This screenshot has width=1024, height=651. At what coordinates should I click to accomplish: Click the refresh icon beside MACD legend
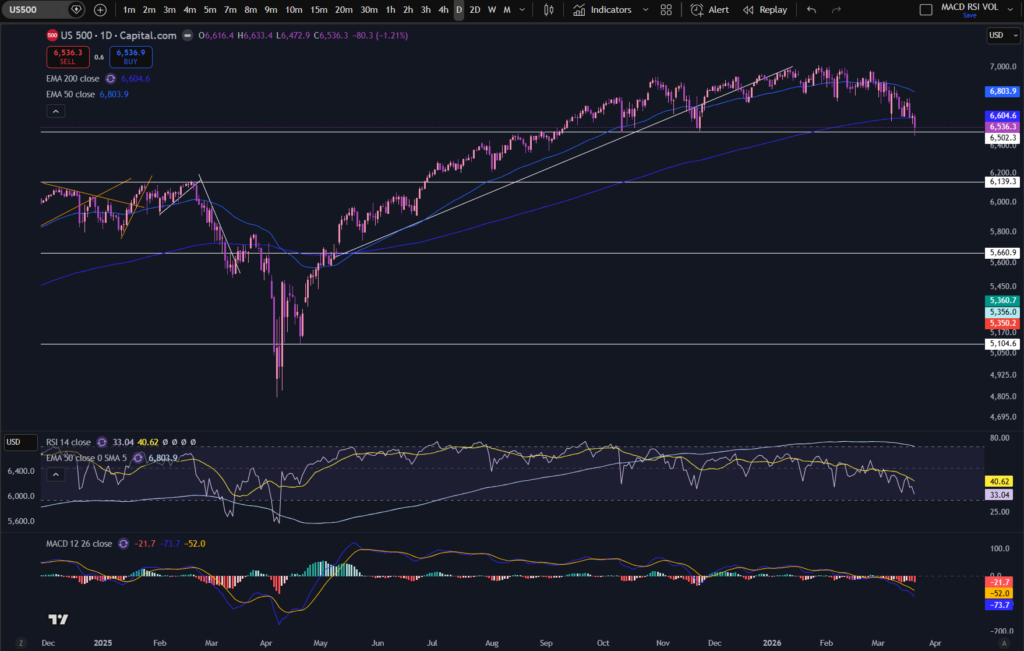[123, 543]
